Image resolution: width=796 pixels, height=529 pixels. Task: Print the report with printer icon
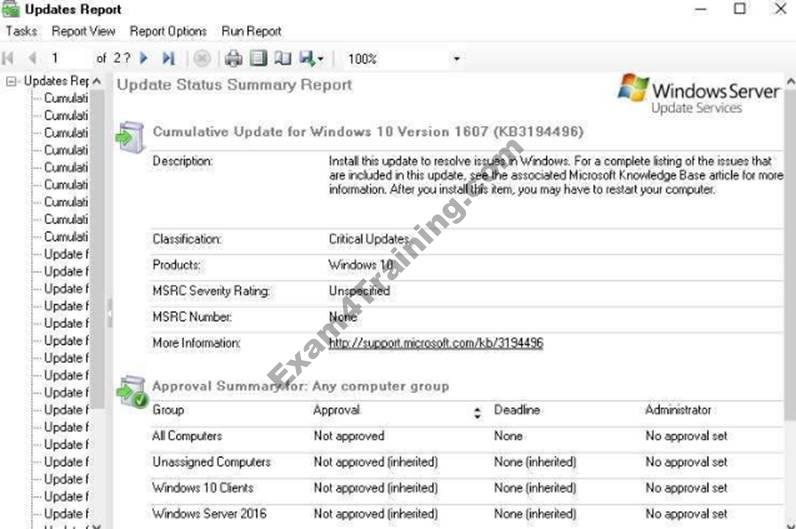234,58
